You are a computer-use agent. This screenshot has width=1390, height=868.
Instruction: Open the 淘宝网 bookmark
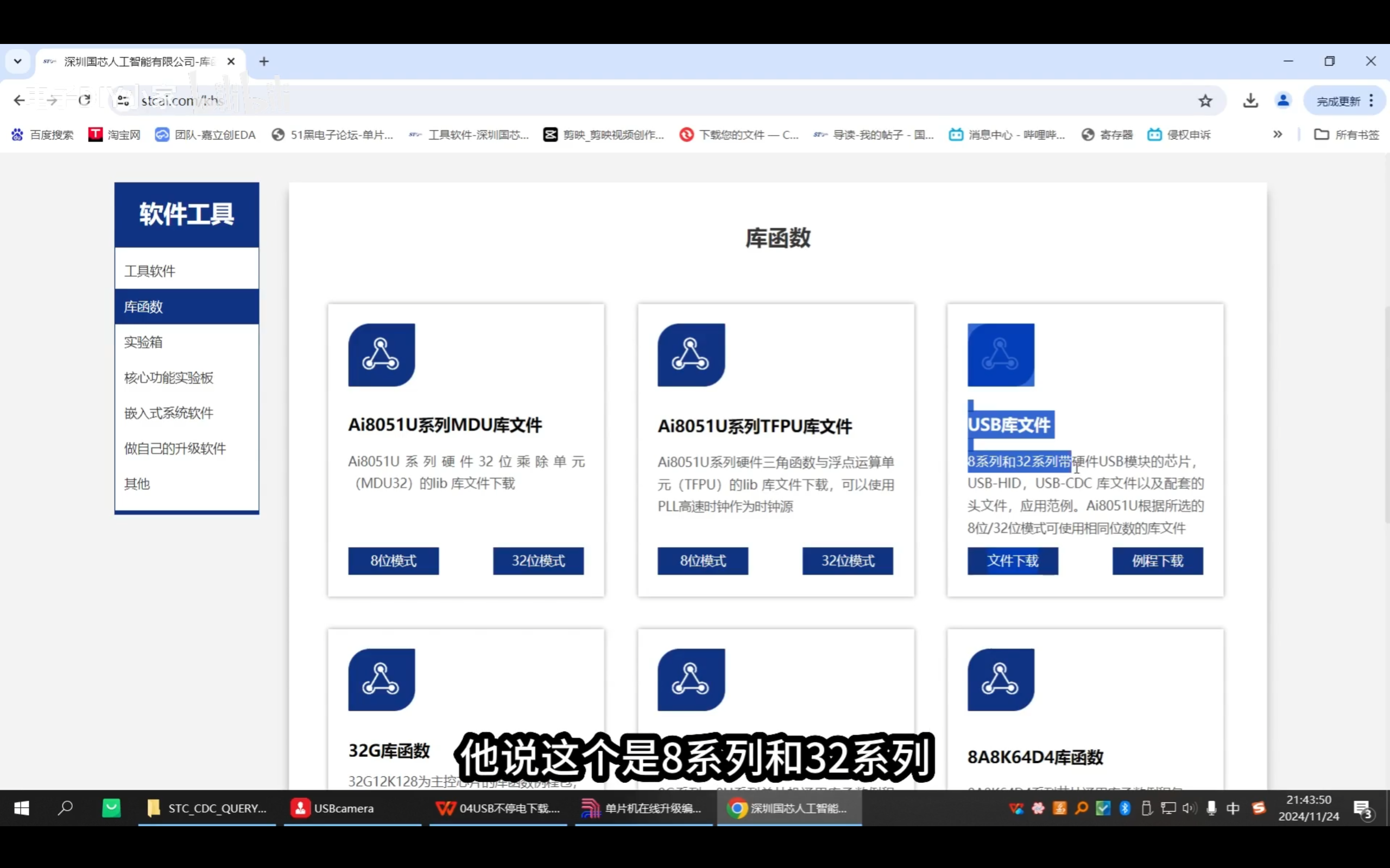tap(114, 134)
